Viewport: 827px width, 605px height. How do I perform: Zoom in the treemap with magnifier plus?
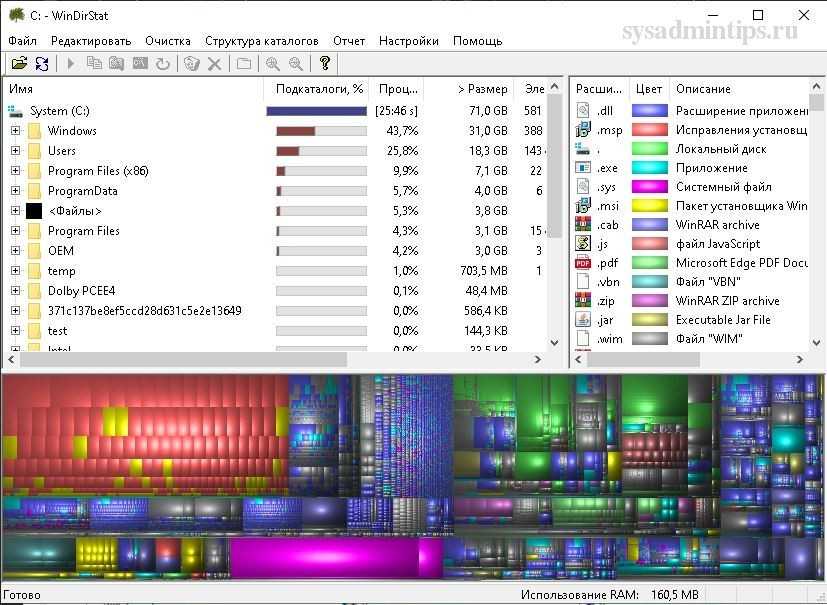272,64
